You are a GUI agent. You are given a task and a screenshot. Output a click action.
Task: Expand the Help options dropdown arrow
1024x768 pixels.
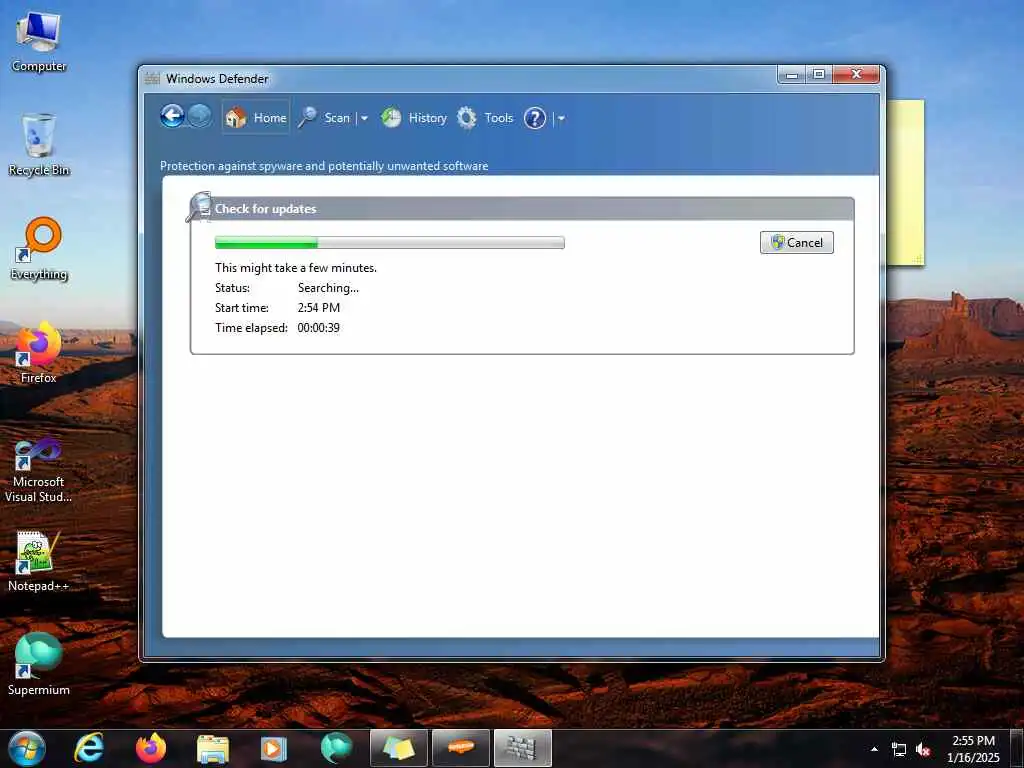pos(562,118)
